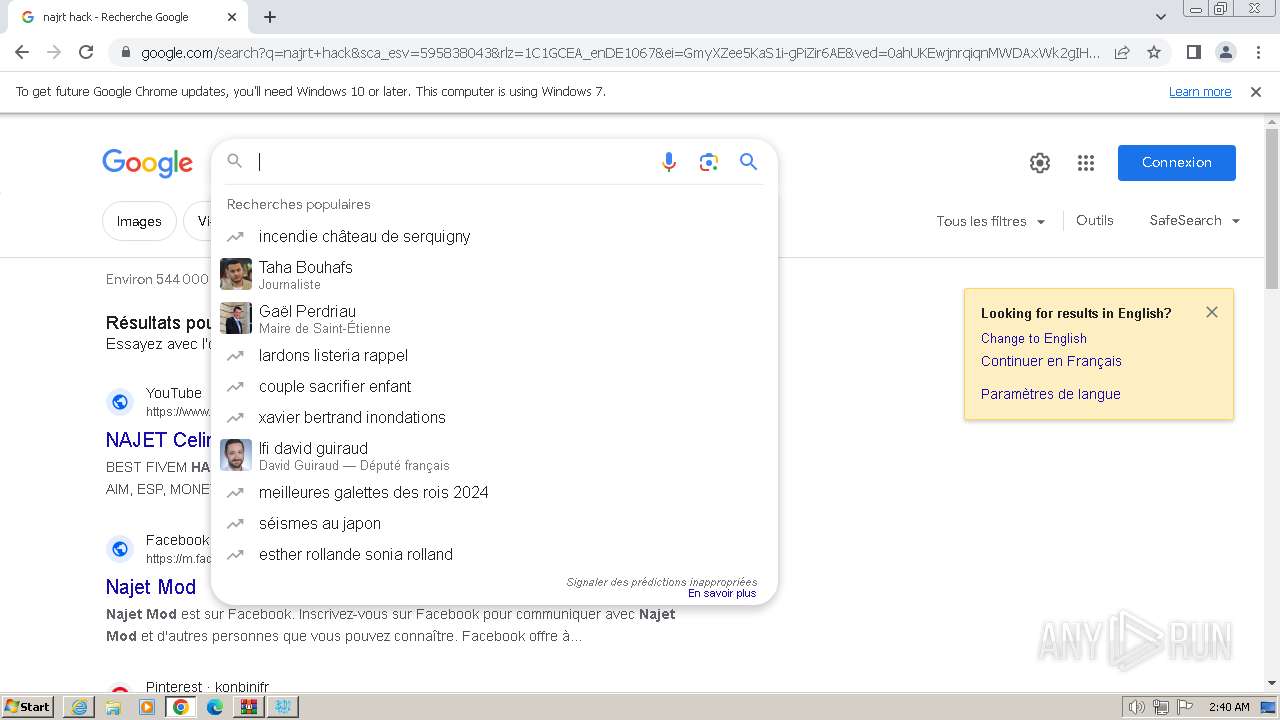Open Chrome profile avatar menu
Screen dimensions: 1280x720
click(1225, 52)
